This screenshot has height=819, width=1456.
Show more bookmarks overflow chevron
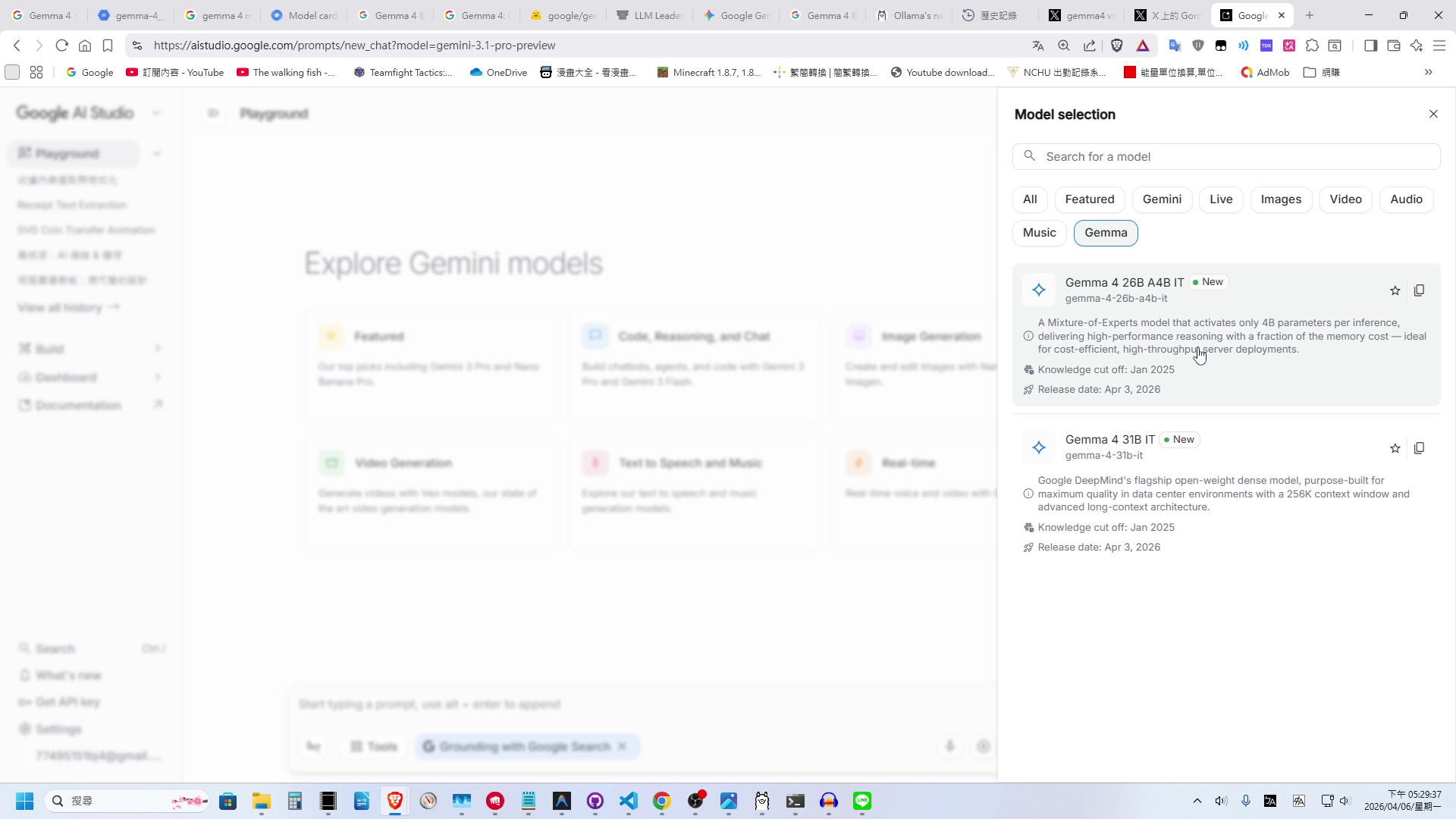[1429, 73]
